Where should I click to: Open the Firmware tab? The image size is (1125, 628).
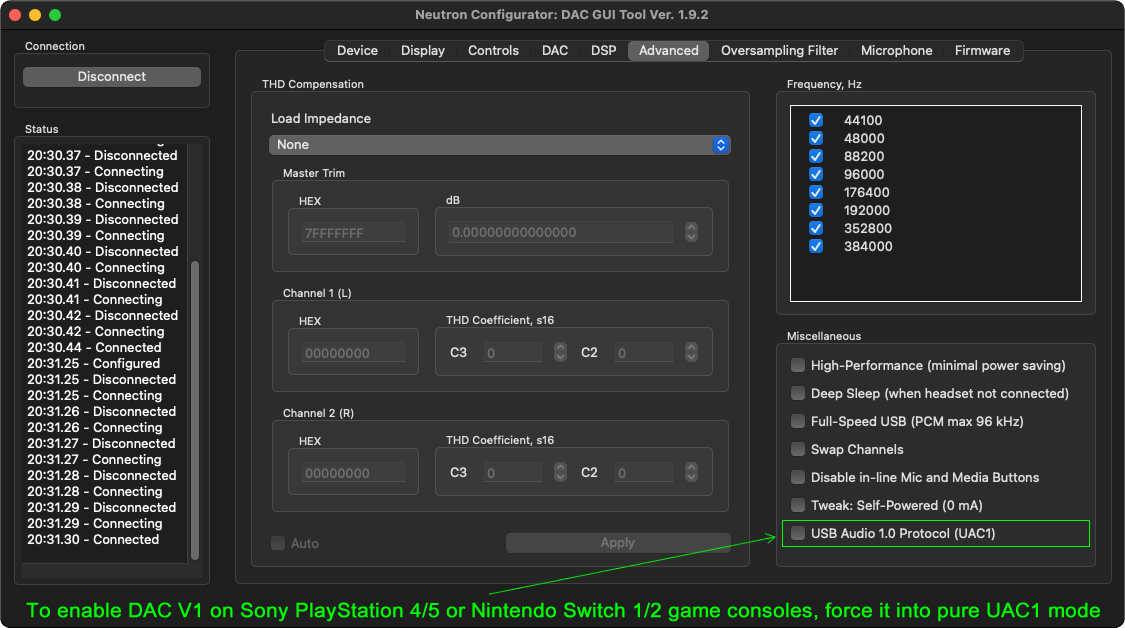click(x=982, y=50)
